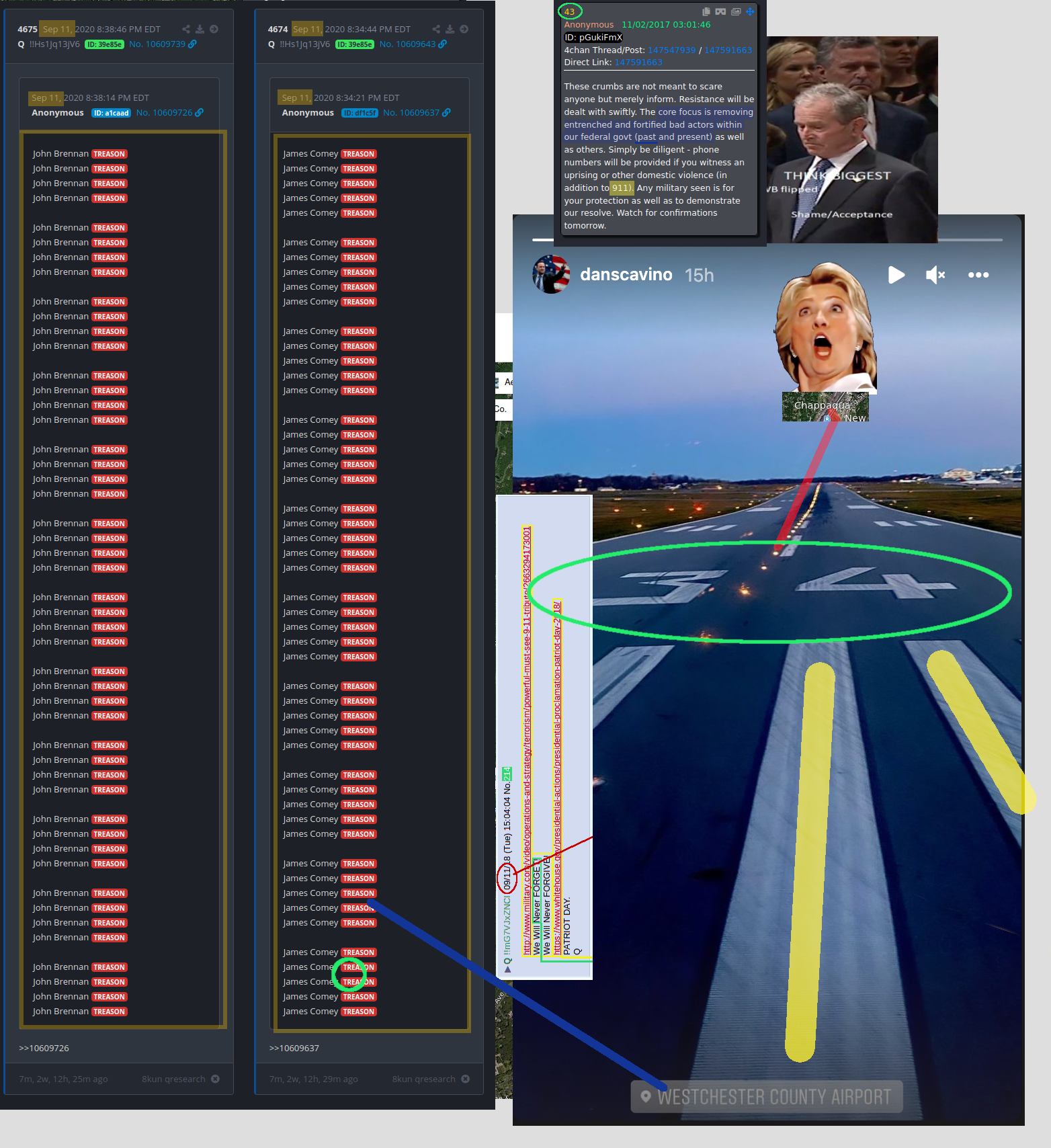1051x1148 pixels.
Task: Click the circle icon beside 8kun qresearch on post 4675
Action: point(215,1079)
